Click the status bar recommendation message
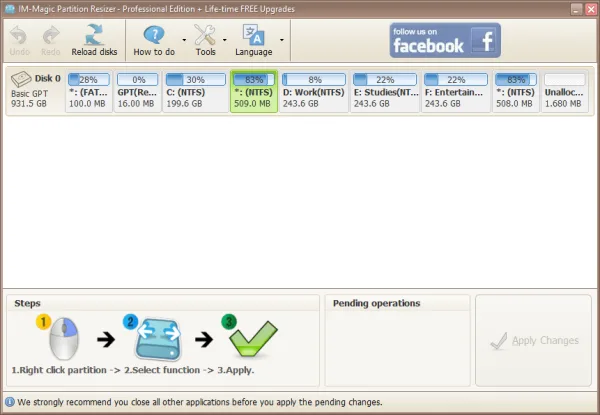The height and width of the screenshot is (415, 600). pyautogui.click(x=200, y=402)
